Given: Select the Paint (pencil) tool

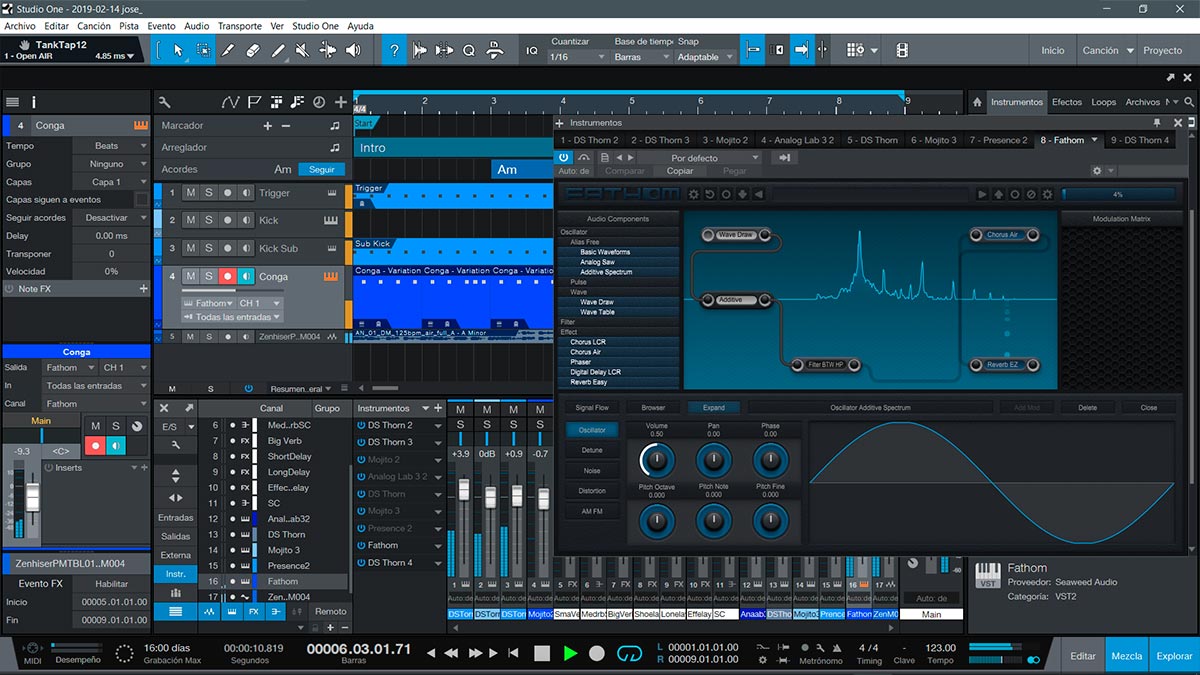Looking at the screenshot, I should 278,50.
